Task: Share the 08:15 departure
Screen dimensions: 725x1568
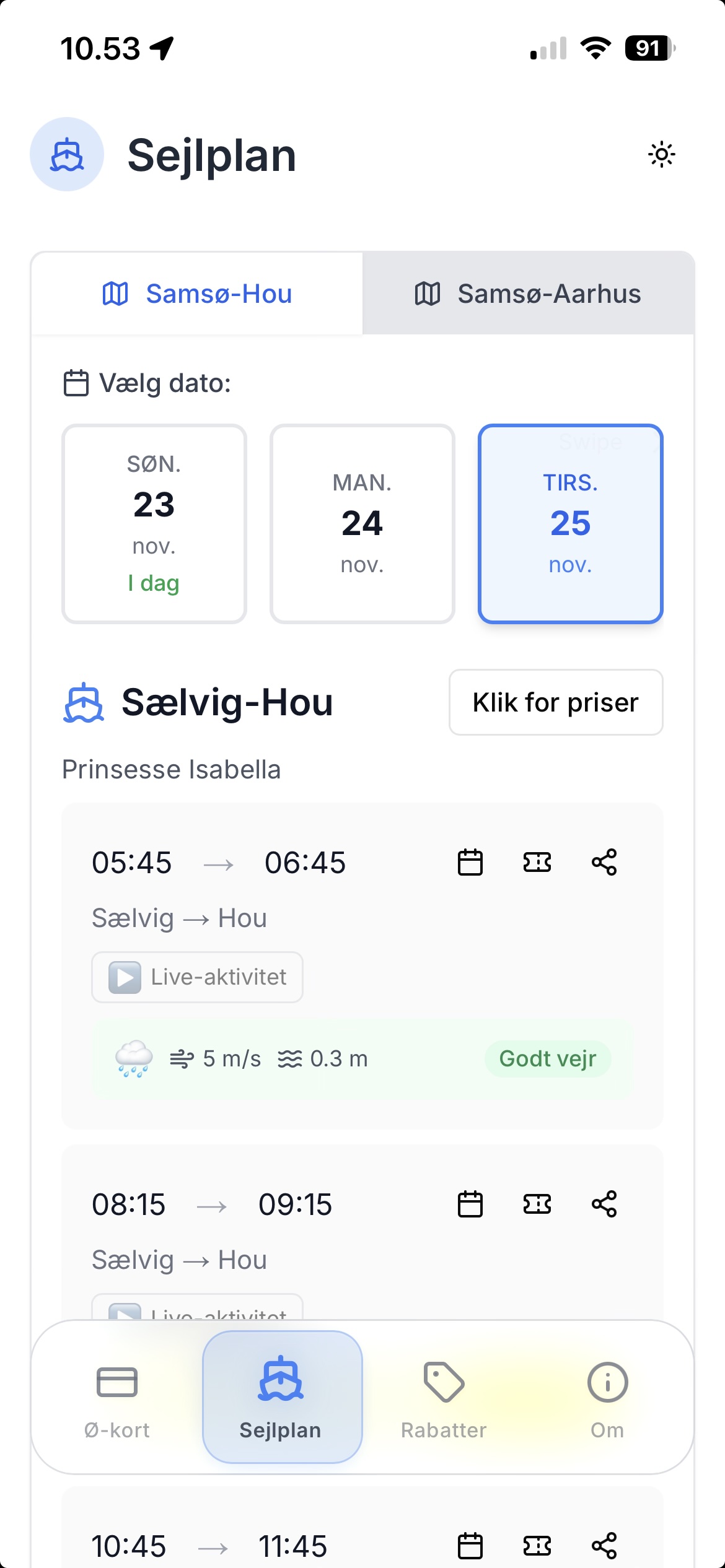Action: coord(604,1204)
